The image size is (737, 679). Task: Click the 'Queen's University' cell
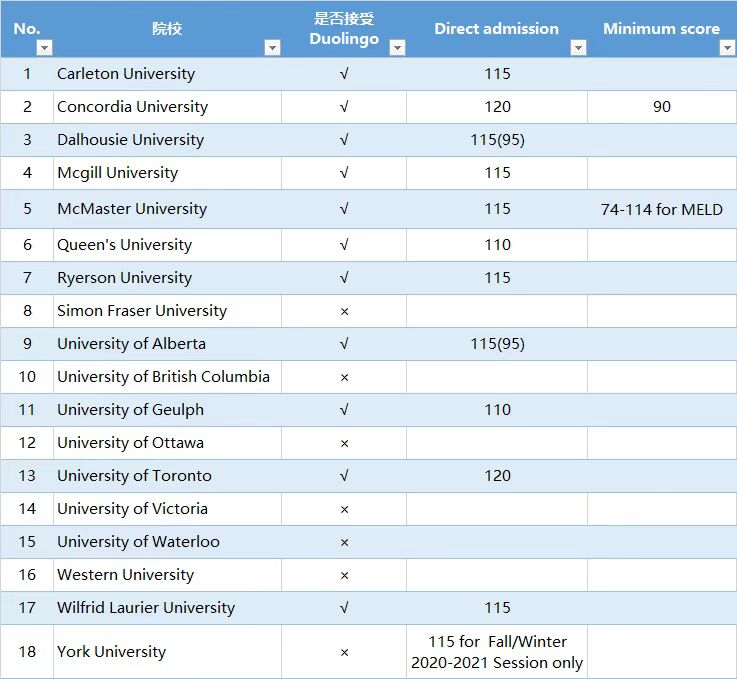(x=167, y=245)
